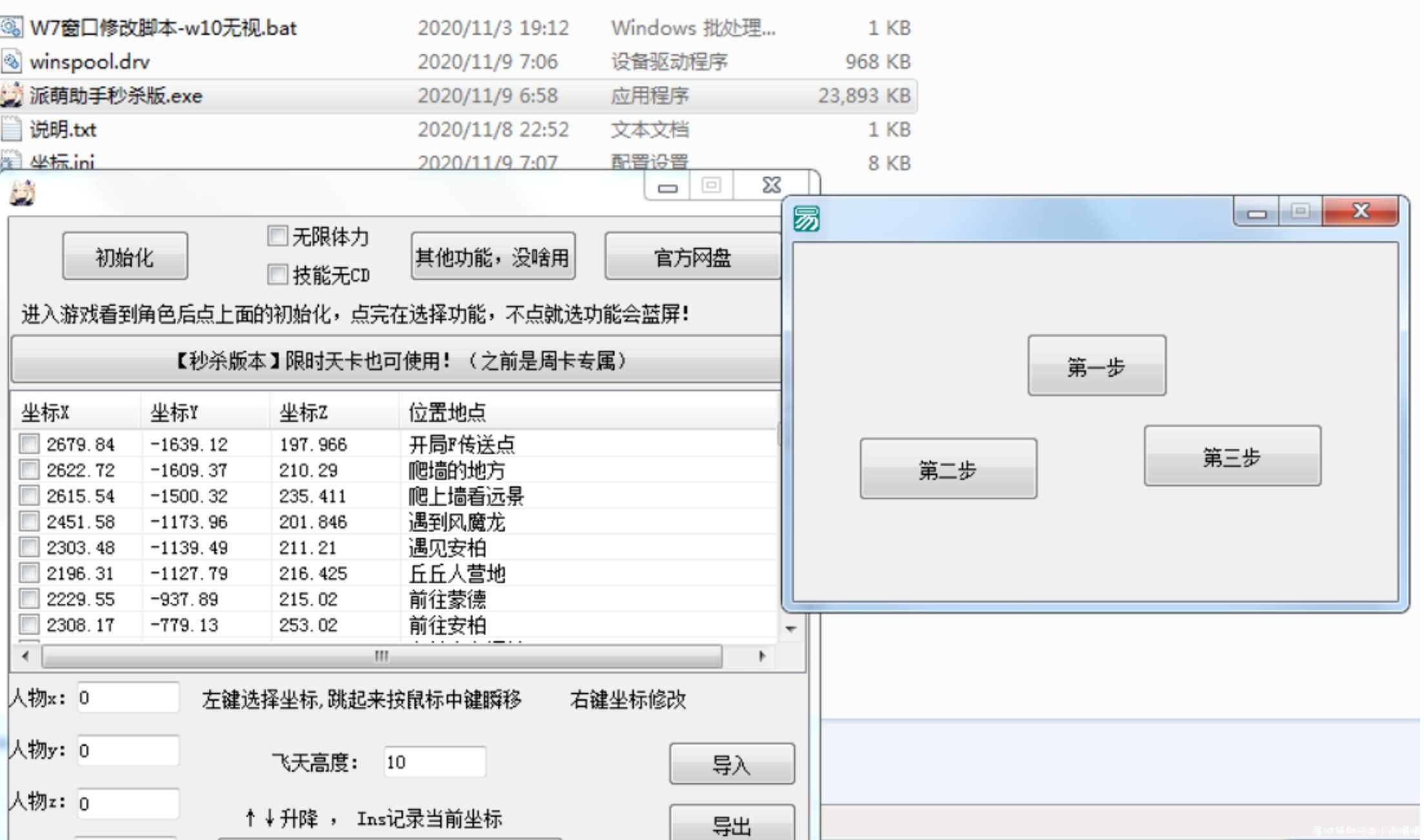This screenshot has height=840, width=1424.
Task: Click coordinate value 216.425
Action: point(313,574)
